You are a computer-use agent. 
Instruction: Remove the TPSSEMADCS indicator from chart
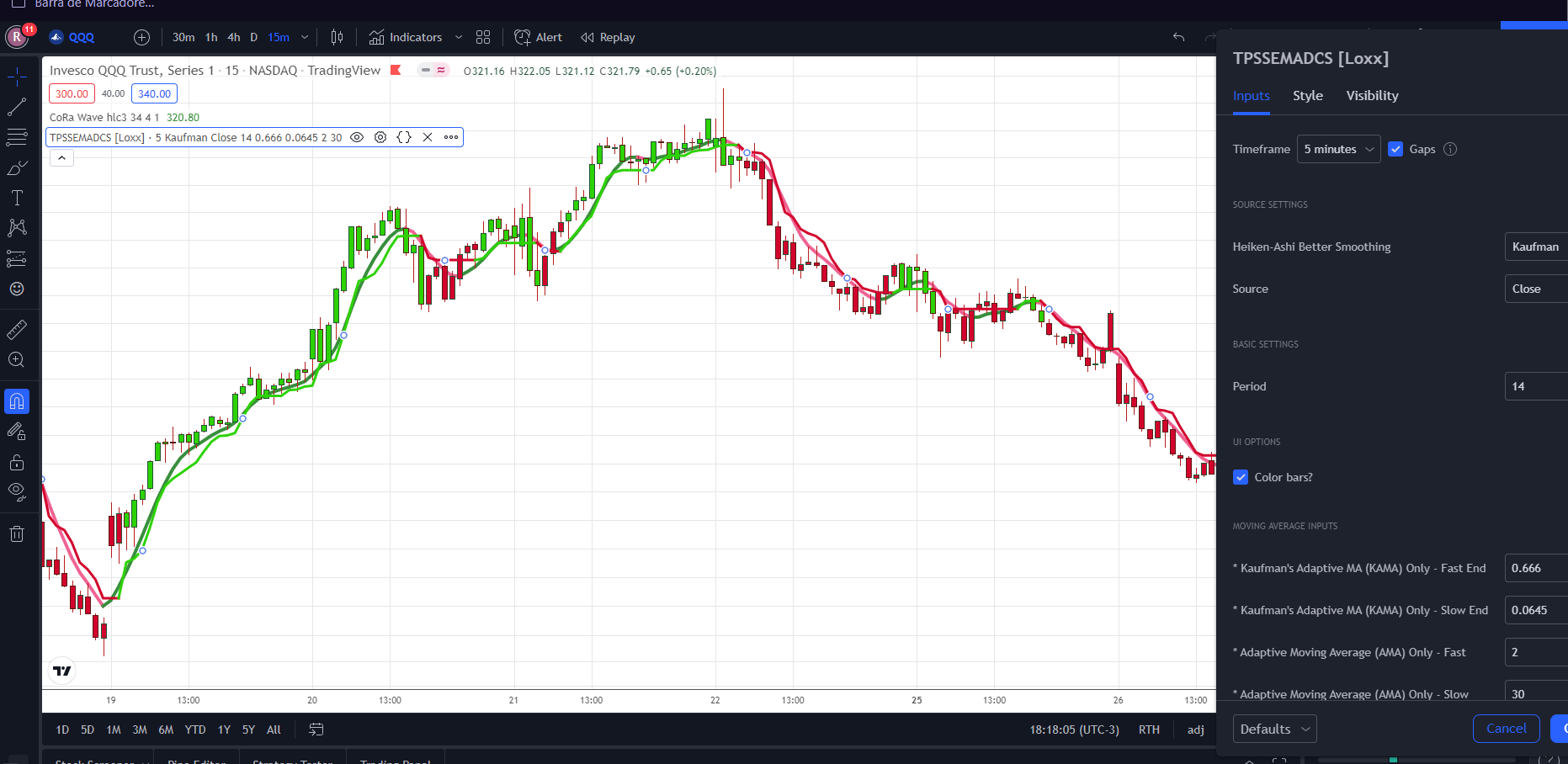pos(428,137)
